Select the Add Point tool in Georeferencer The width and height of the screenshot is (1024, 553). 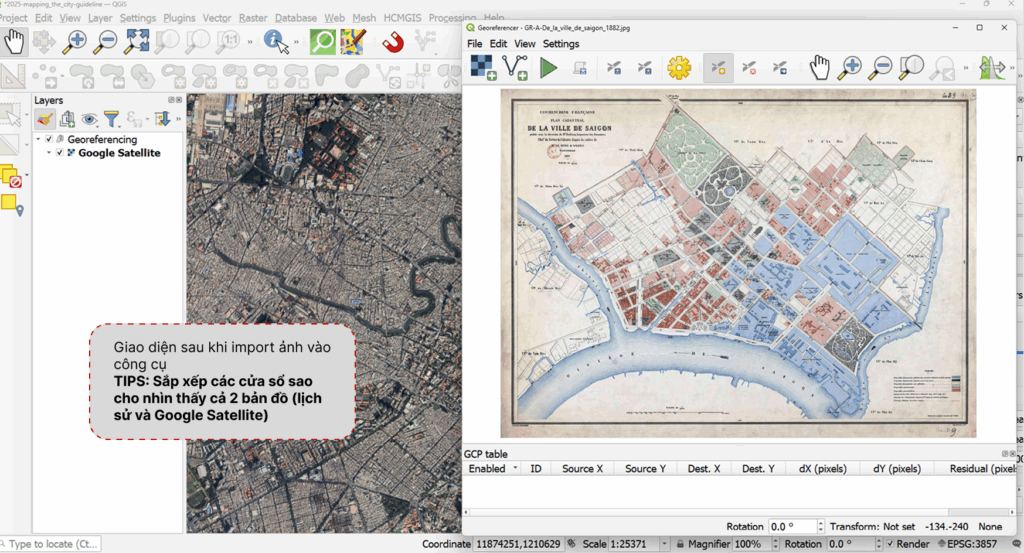click(718, 68)
